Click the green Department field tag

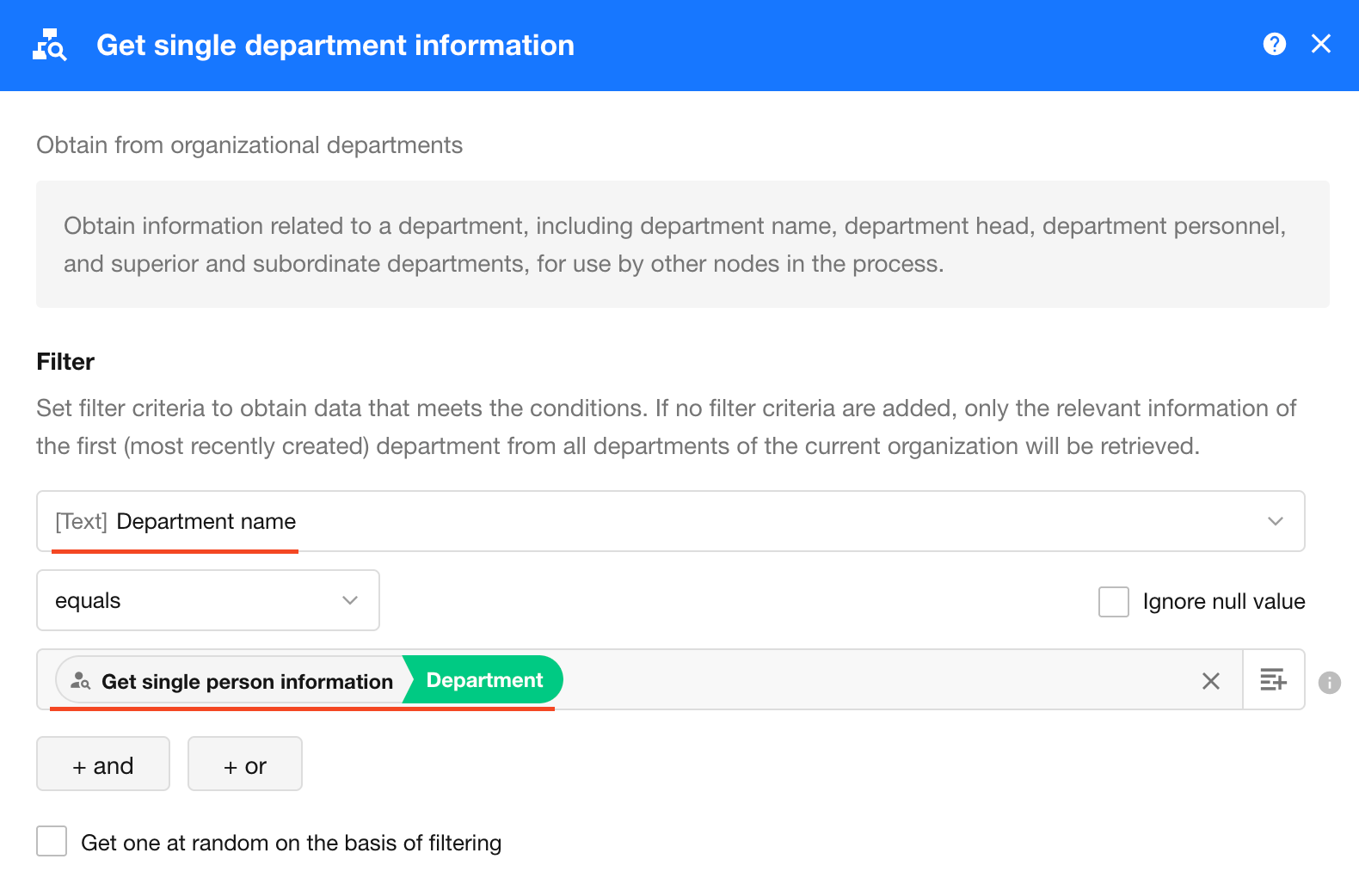coord(484,680)
